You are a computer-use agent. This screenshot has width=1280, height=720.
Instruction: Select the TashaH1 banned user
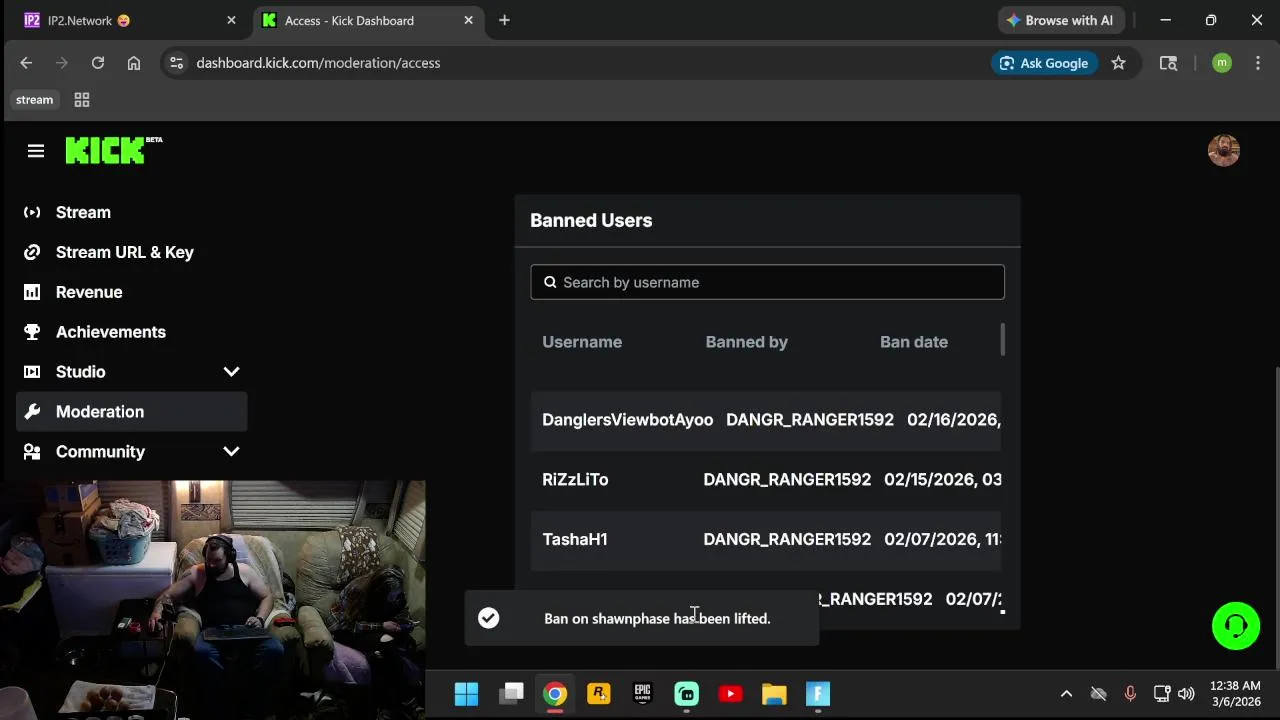575,540
